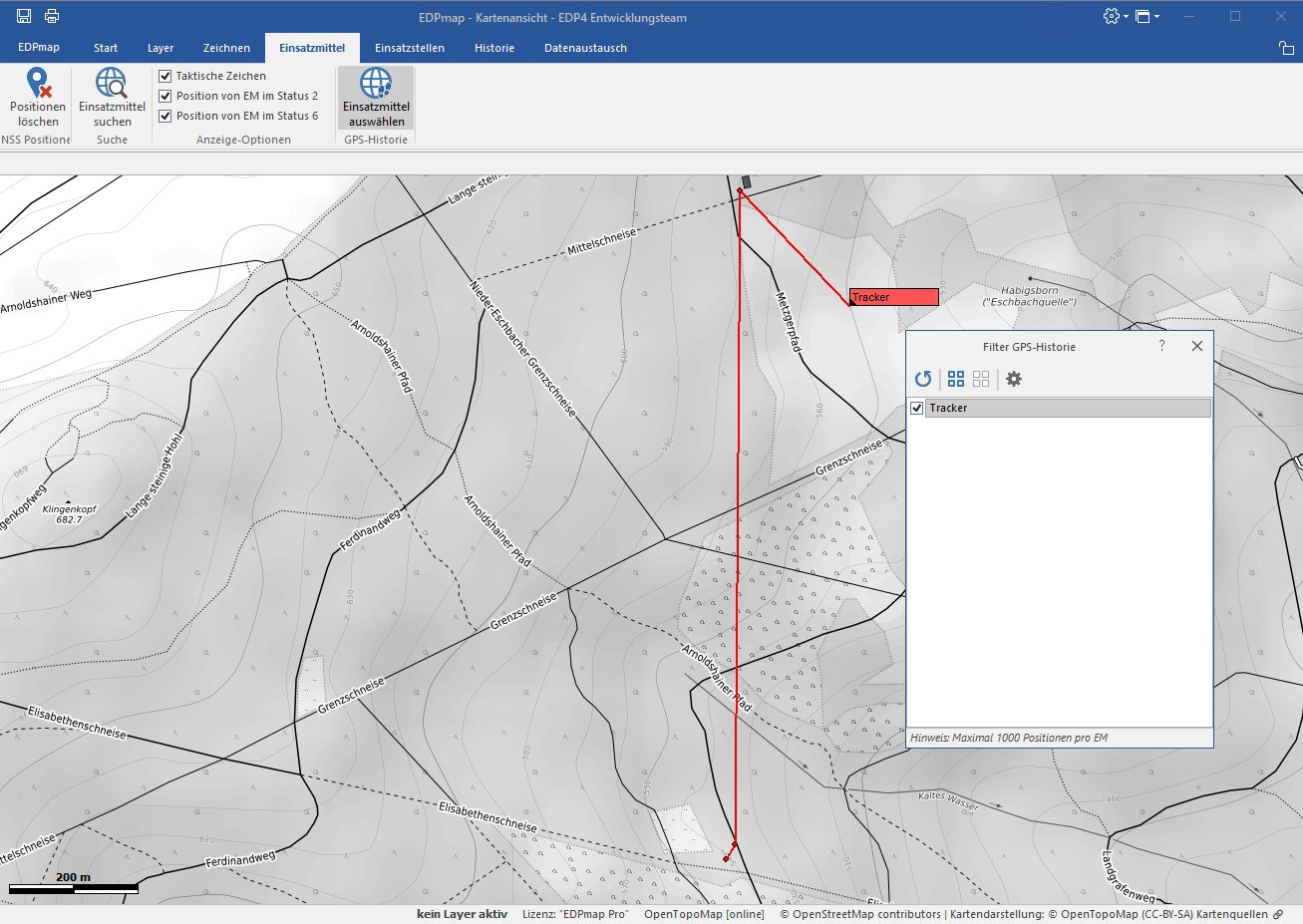Refresh the GPS-Historie filter list

coord(923,379)
